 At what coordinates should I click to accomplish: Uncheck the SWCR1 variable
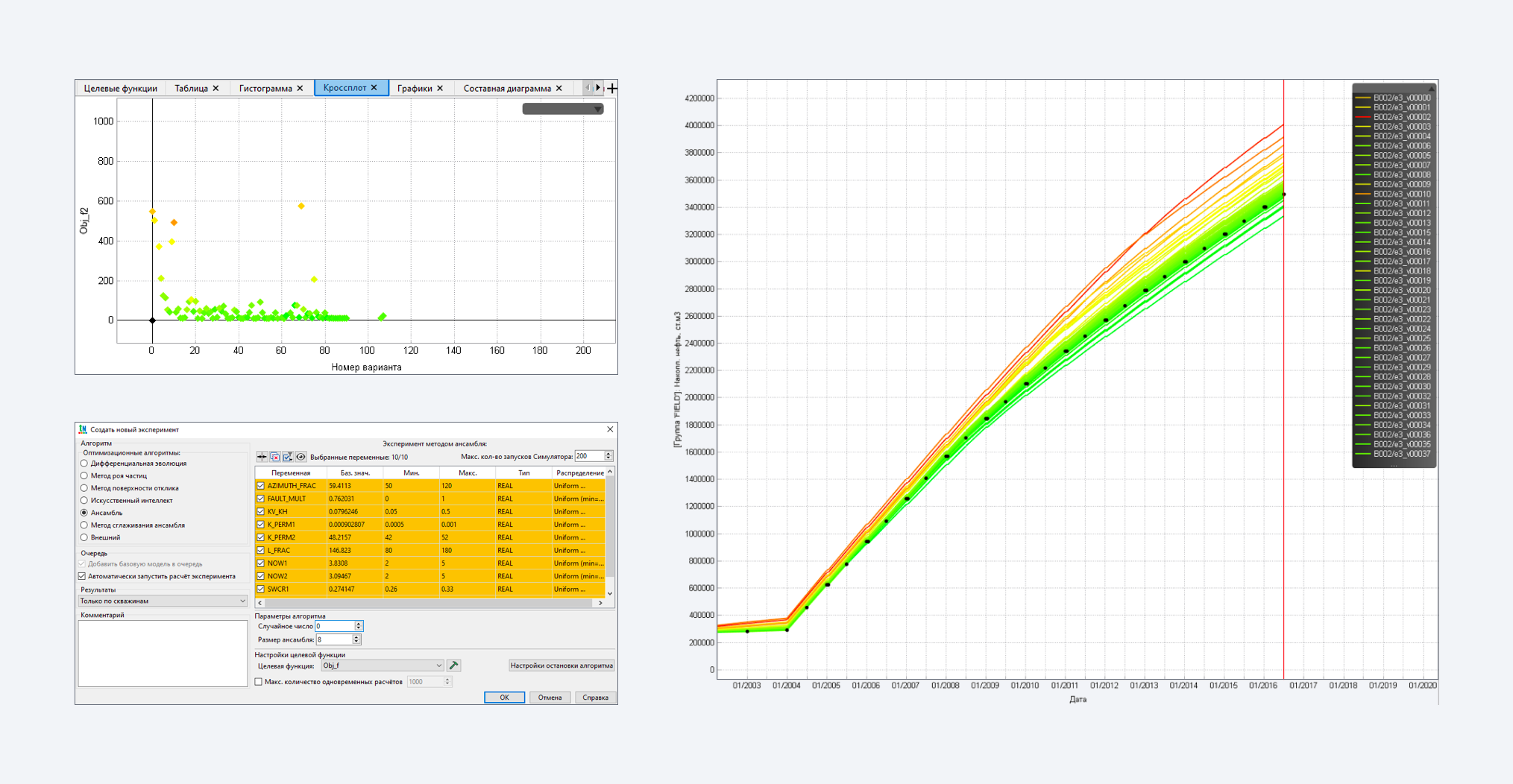coord(261,589)
